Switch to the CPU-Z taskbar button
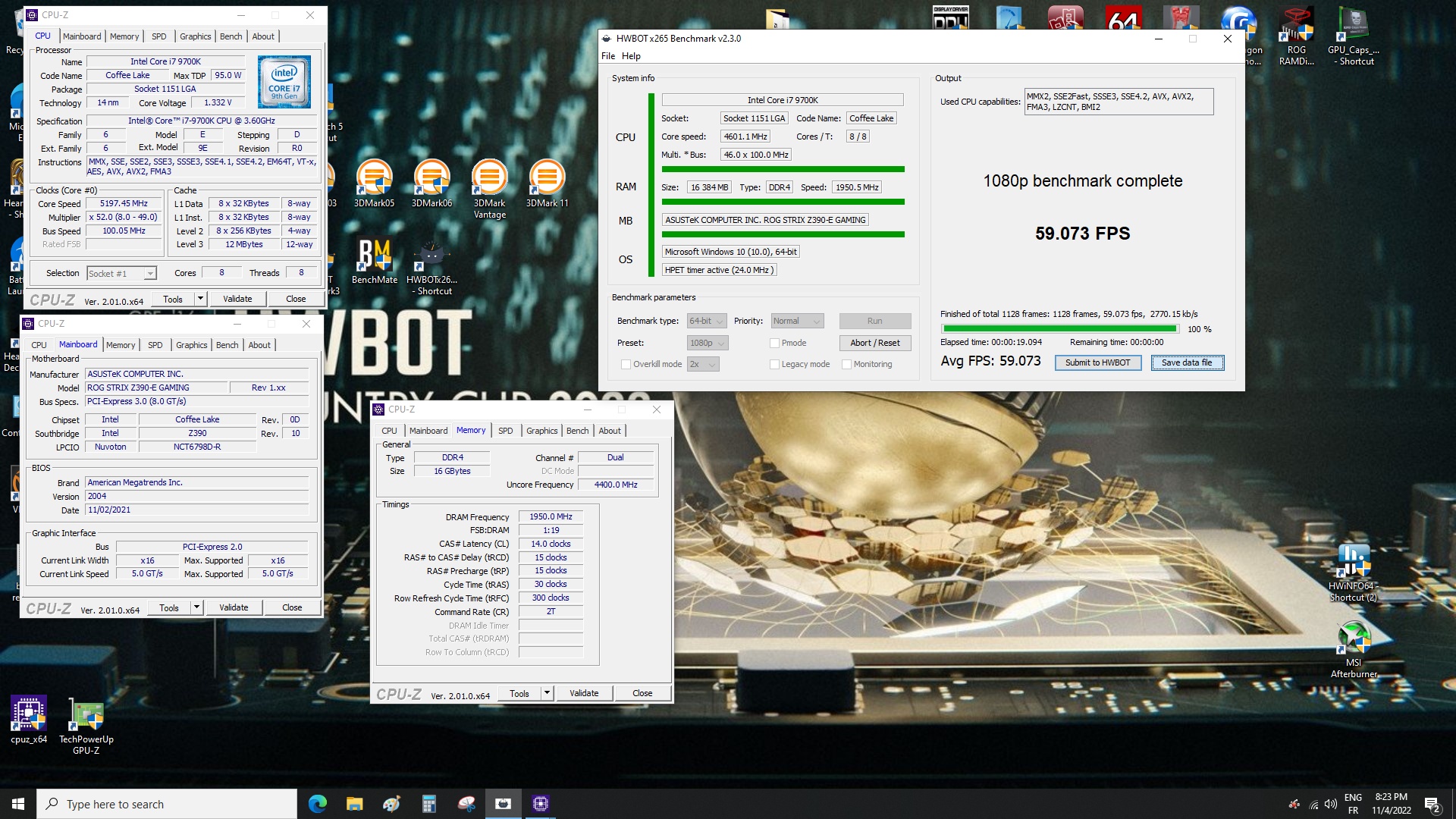 pos(540,804)
